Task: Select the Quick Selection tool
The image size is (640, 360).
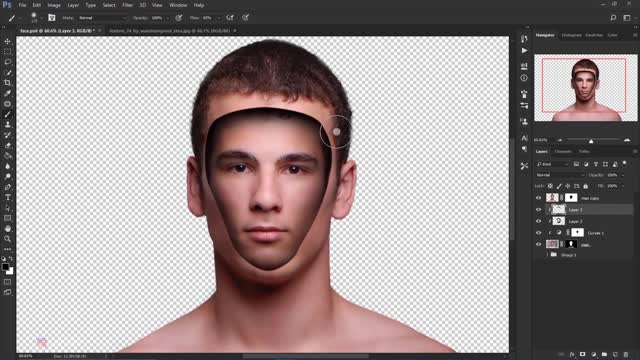Action: tap(7, 73)
